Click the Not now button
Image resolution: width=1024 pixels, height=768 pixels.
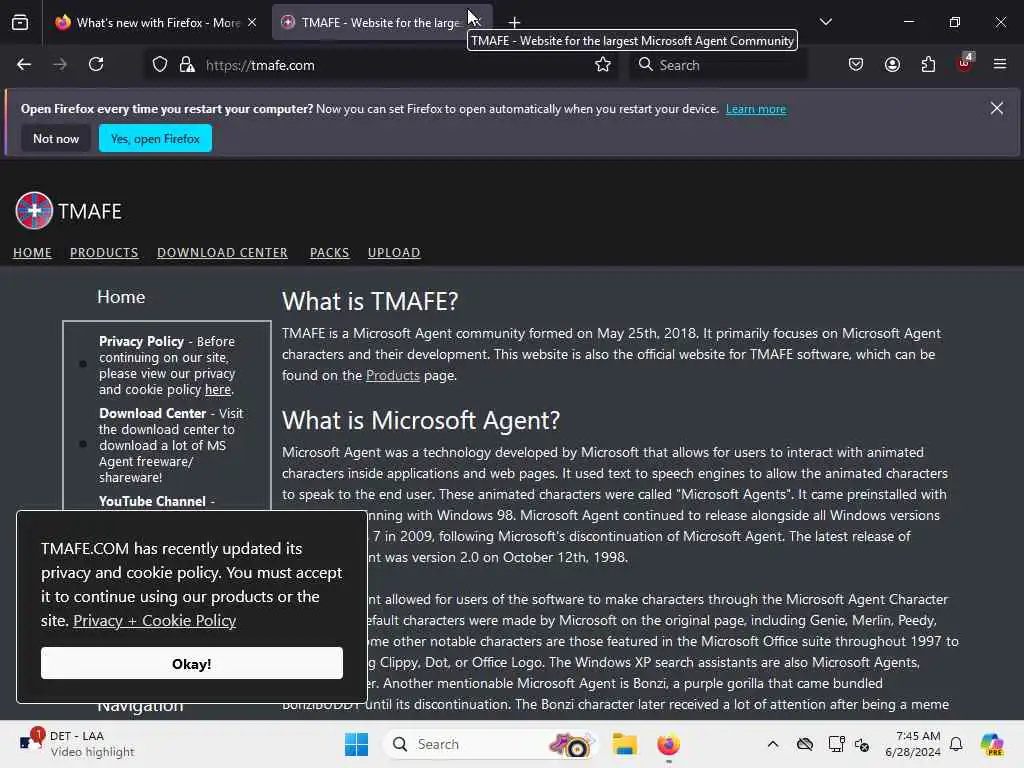[56, 138]
